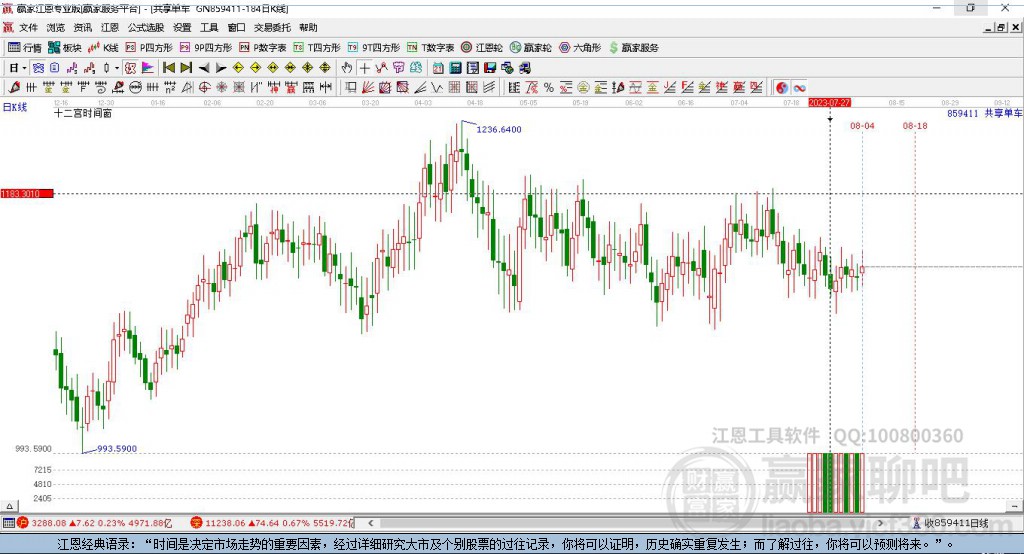Screen dimensions: 1024x554
Task: Select the percent % retracement tool
Action: click(x=549, y=88)
